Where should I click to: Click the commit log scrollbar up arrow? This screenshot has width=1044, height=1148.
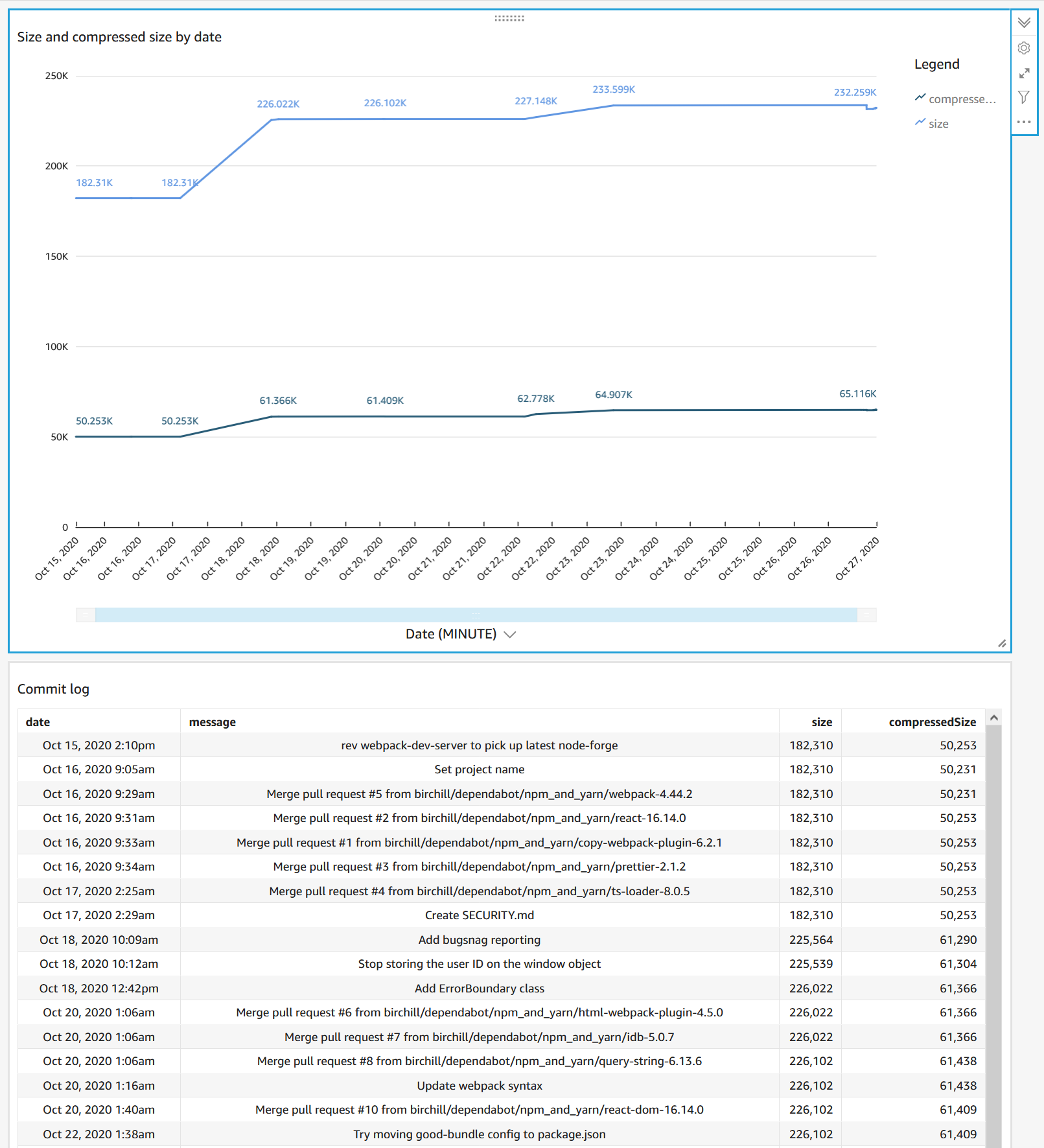[x=994, y=718]
